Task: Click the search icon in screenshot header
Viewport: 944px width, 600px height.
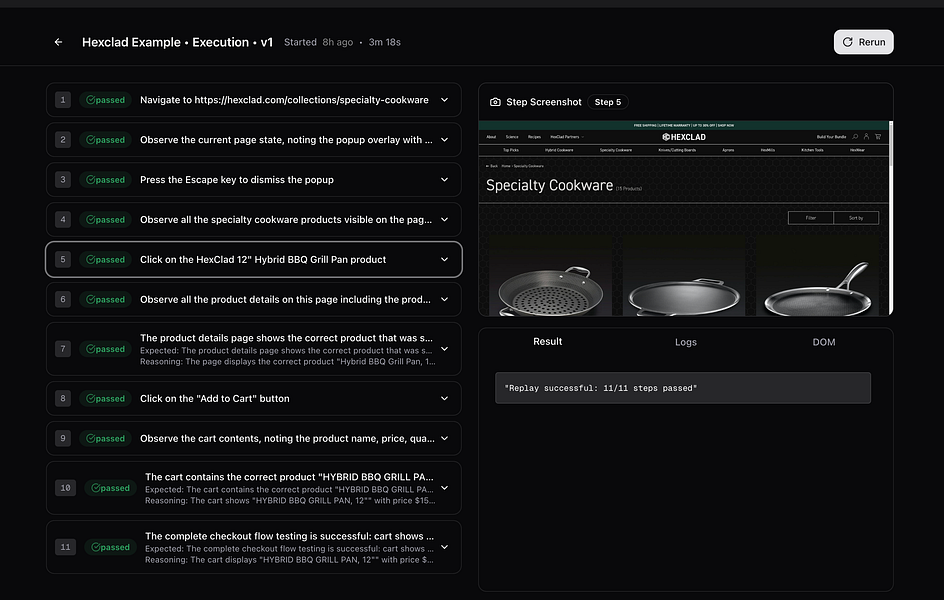Action: (x=855, y=137)
